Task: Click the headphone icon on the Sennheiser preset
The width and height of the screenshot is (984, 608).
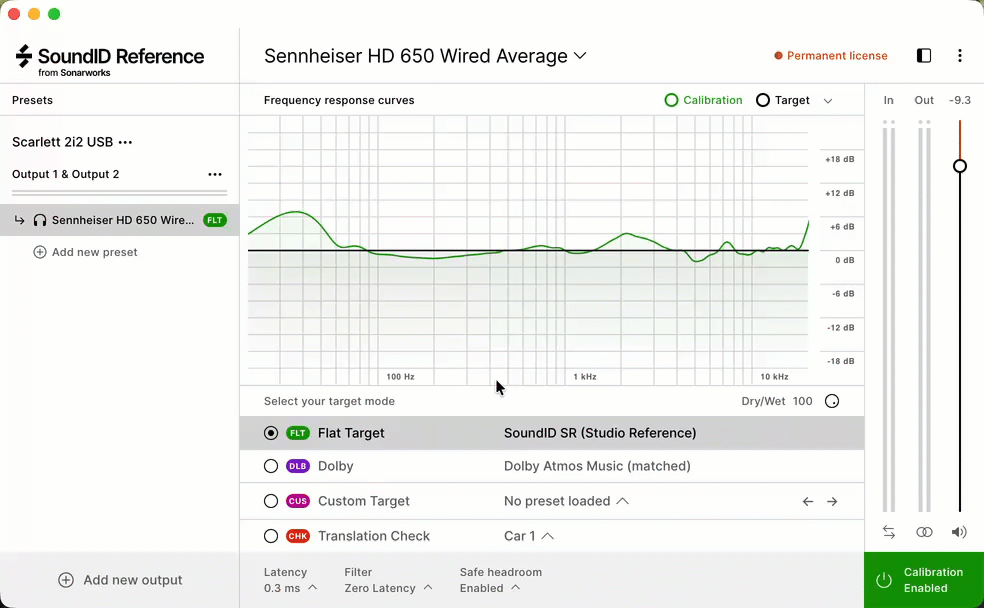Action: (x=40, y=220)
